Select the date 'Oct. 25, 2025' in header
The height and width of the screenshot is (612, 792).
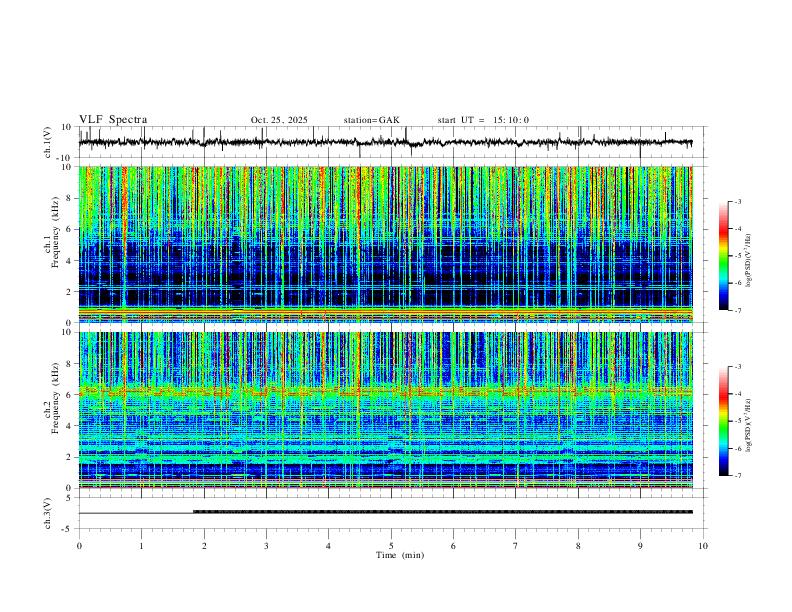279,120
